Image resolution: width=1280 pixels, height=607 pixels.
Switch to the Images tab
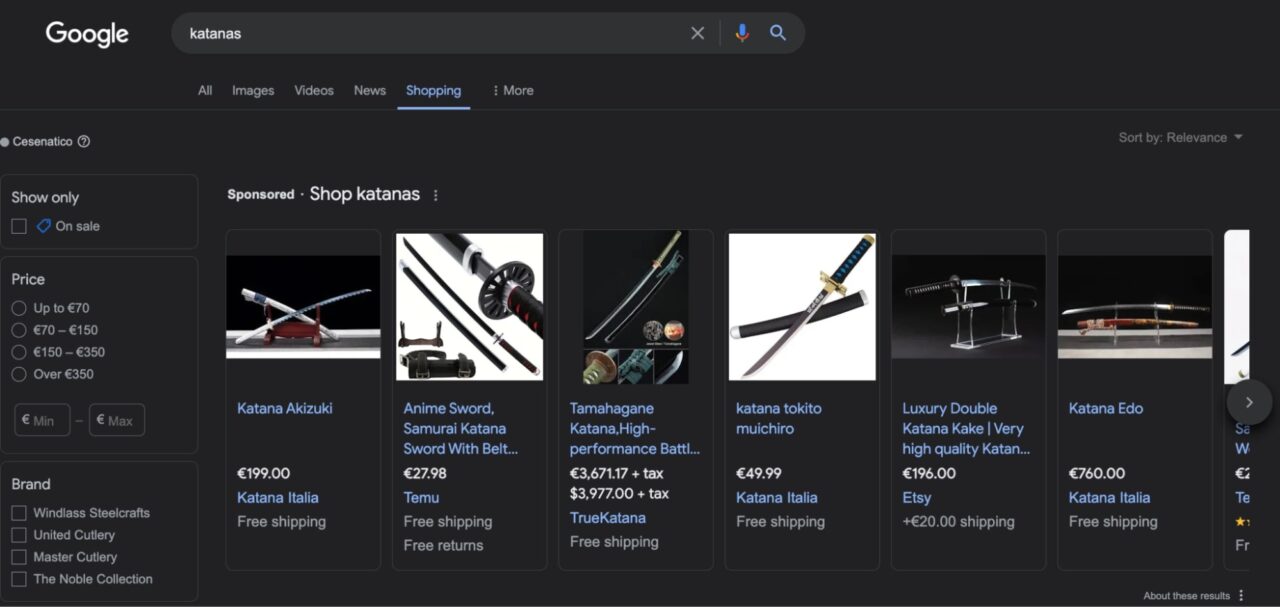click(x=252, y=90)
